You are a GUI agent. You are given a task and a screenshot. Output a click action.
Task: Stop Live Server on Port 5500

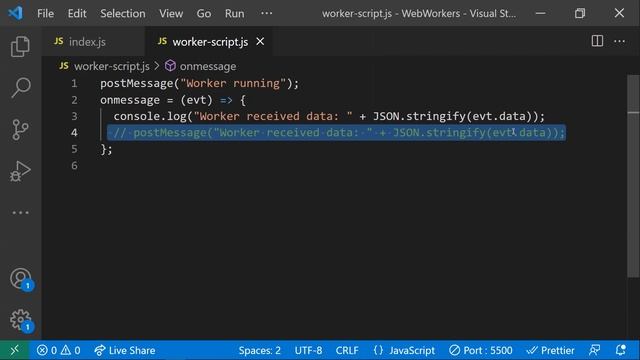(x=480, y=350)
